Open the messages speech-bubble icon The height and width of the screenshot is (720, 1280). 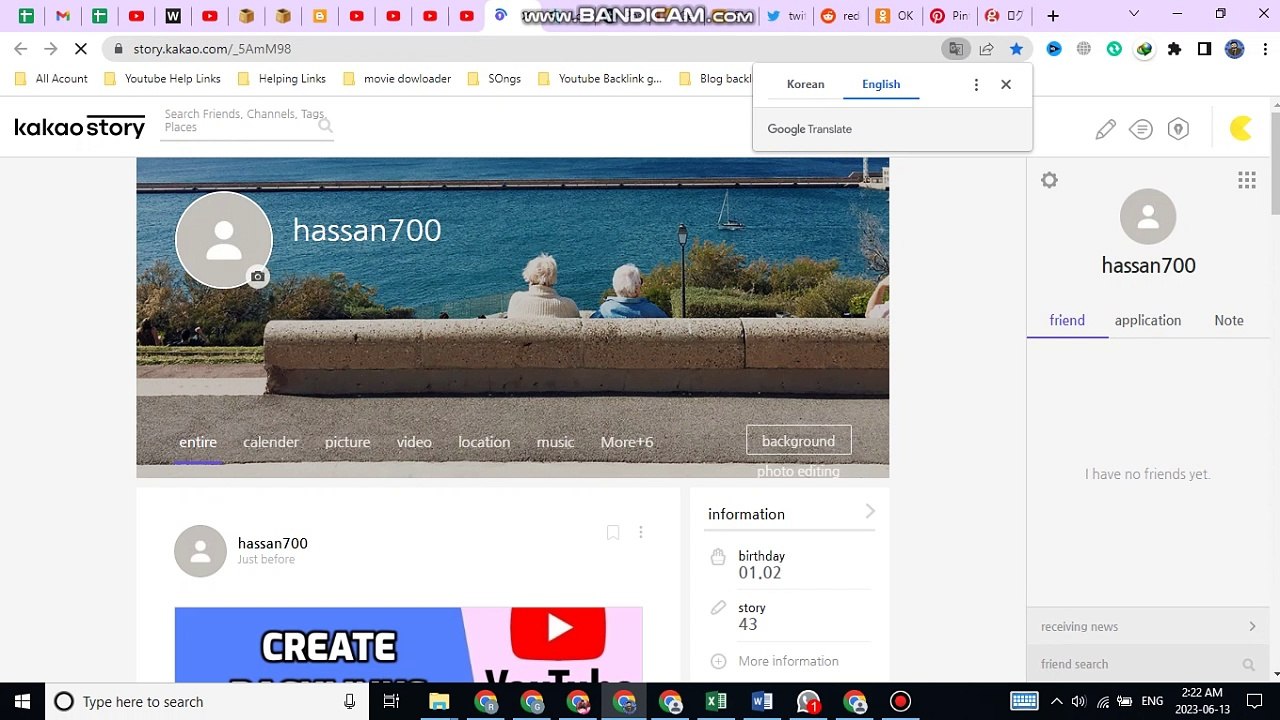(1141, 129)
